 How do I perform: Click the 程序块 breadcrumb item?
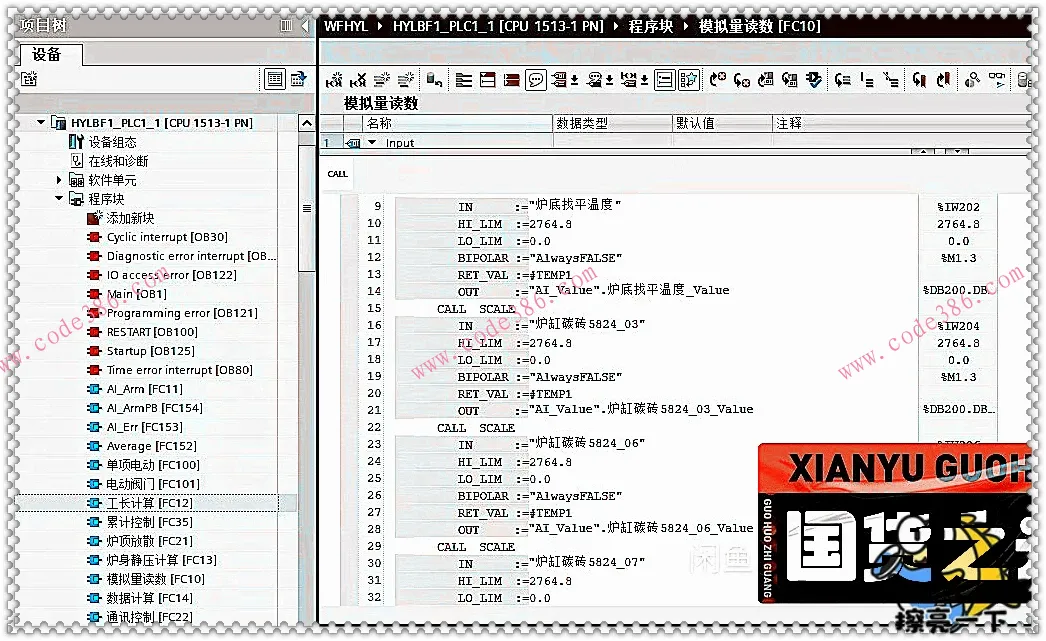[x=650, y=26]
